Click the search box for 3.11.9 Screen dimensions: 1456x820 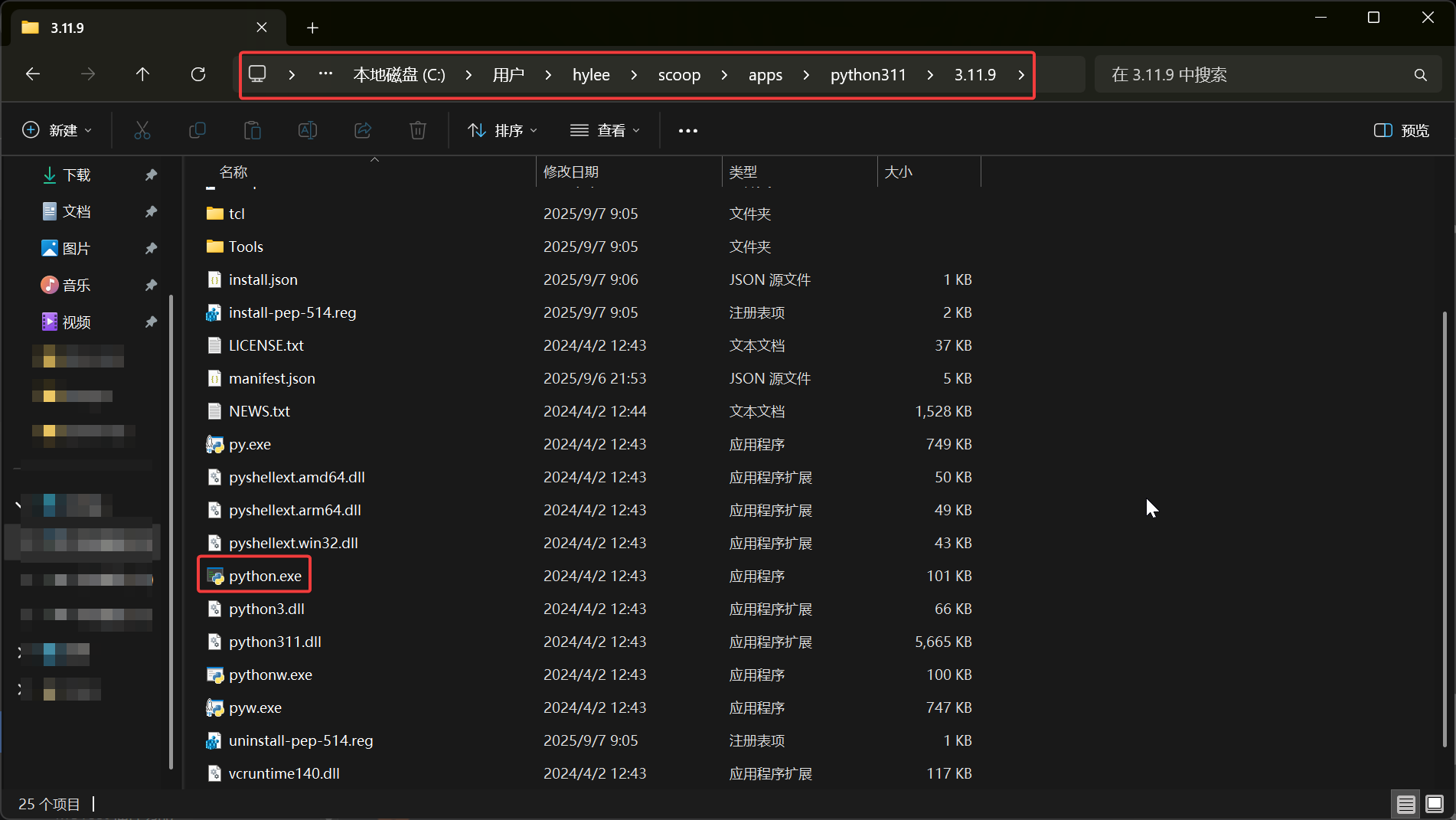[x=1255, y=75]
